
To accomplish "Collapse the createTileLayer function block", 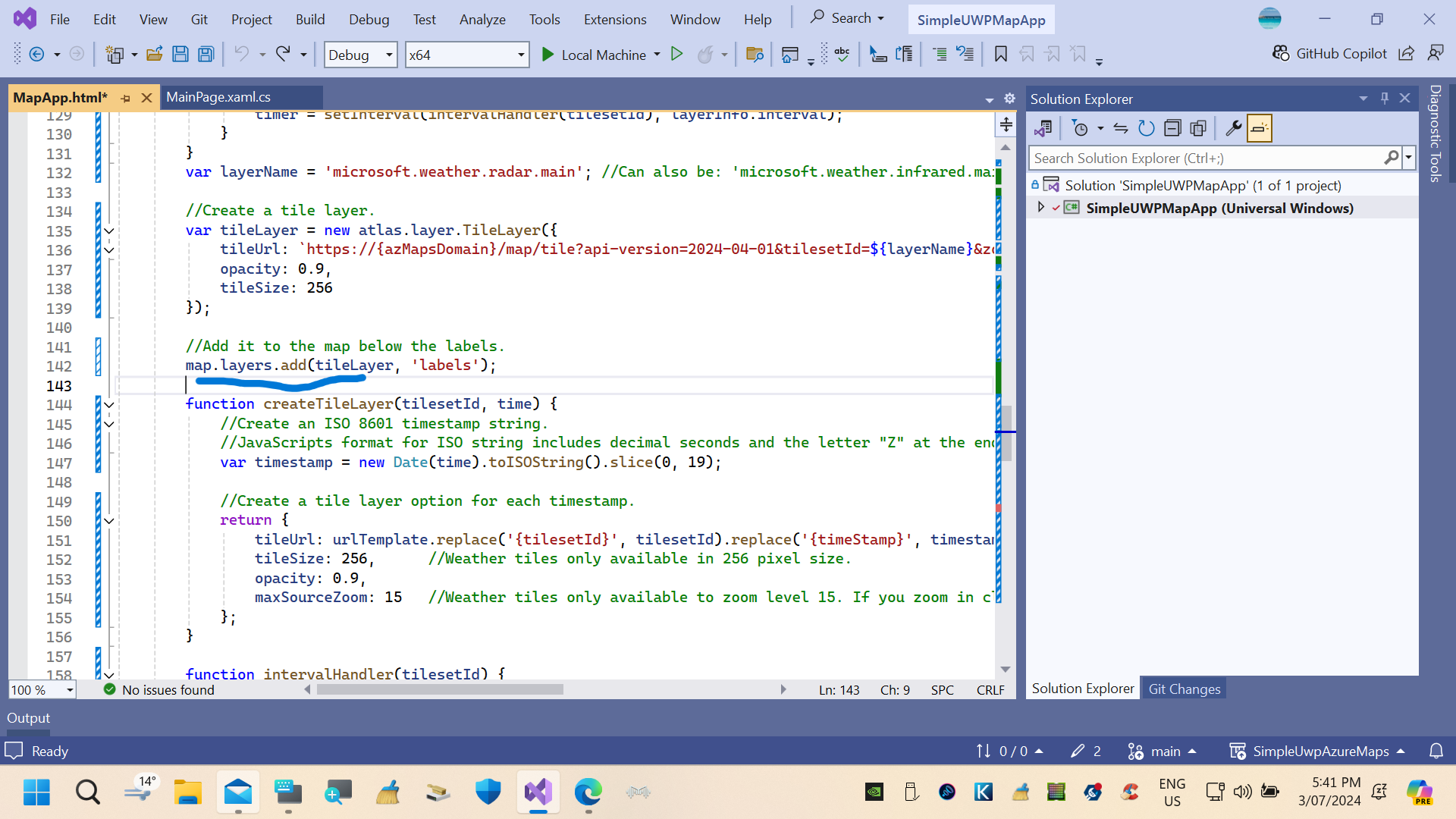I will [109, 403].
